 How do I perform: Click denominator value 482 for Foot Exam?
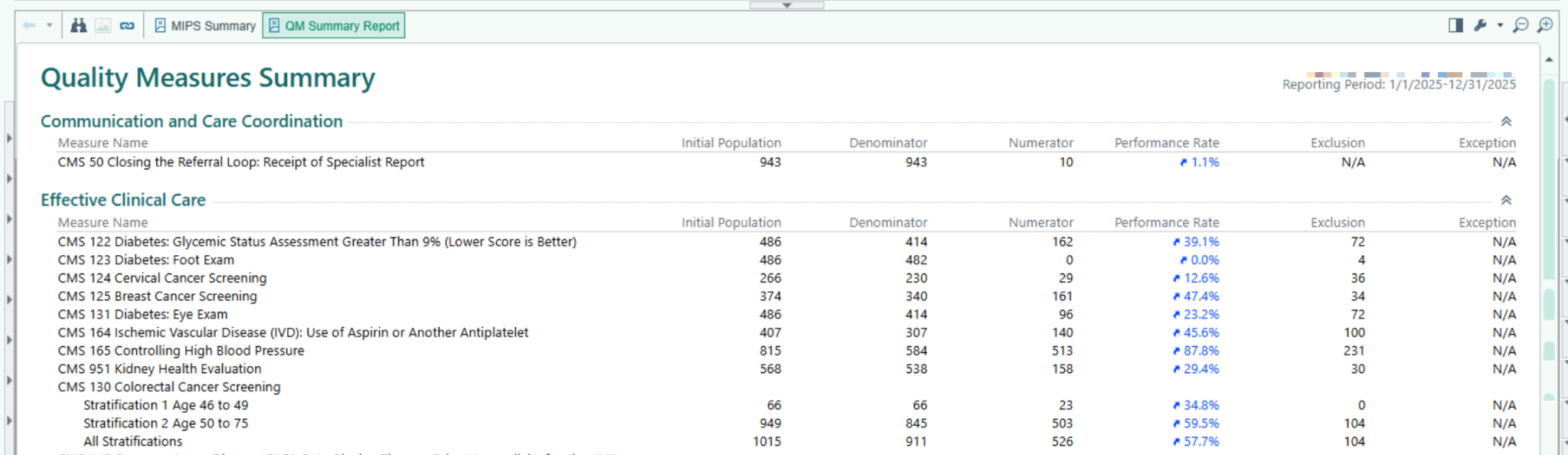pos(916,260)
